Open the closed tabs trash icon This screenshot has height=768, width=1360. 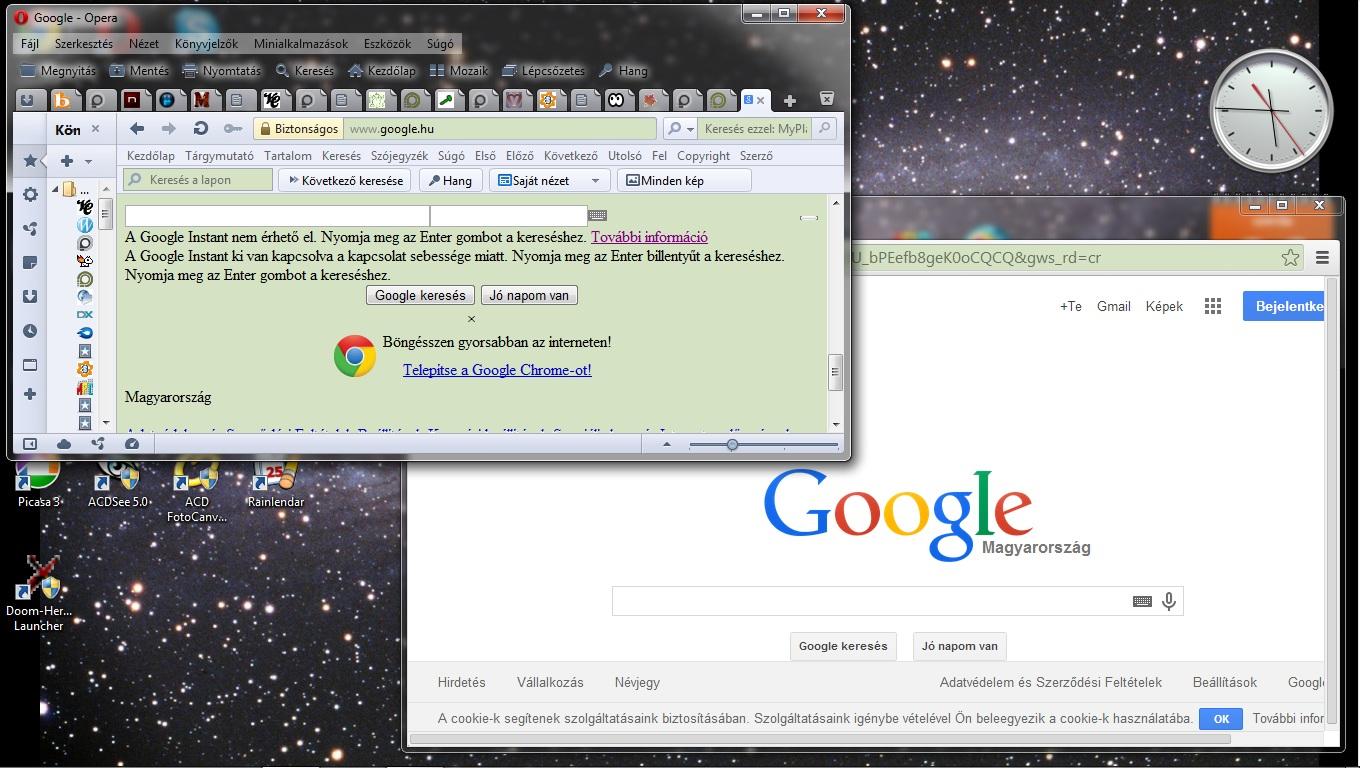click(x=827, y=98)
